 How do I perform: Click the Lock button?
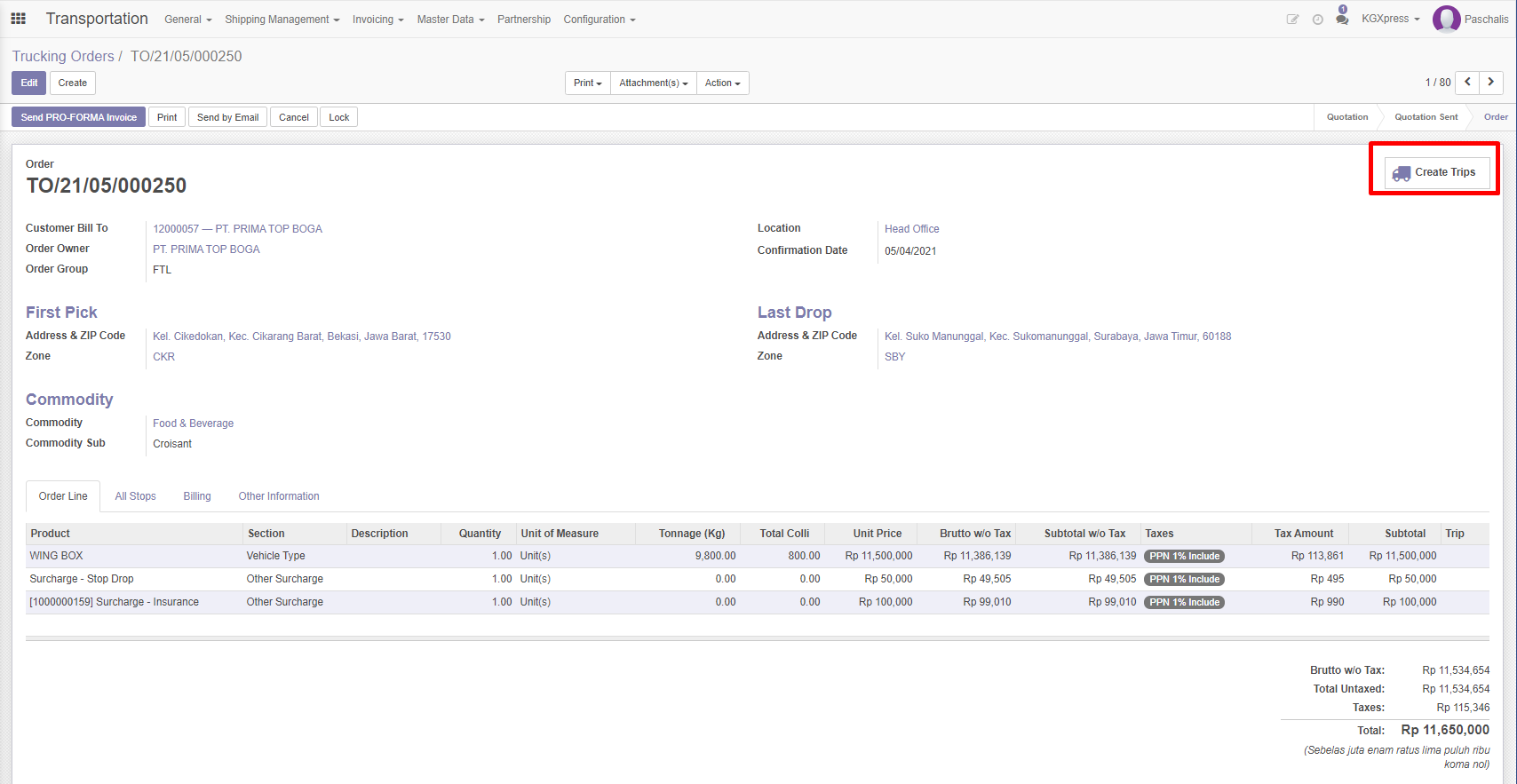(339, 117)
